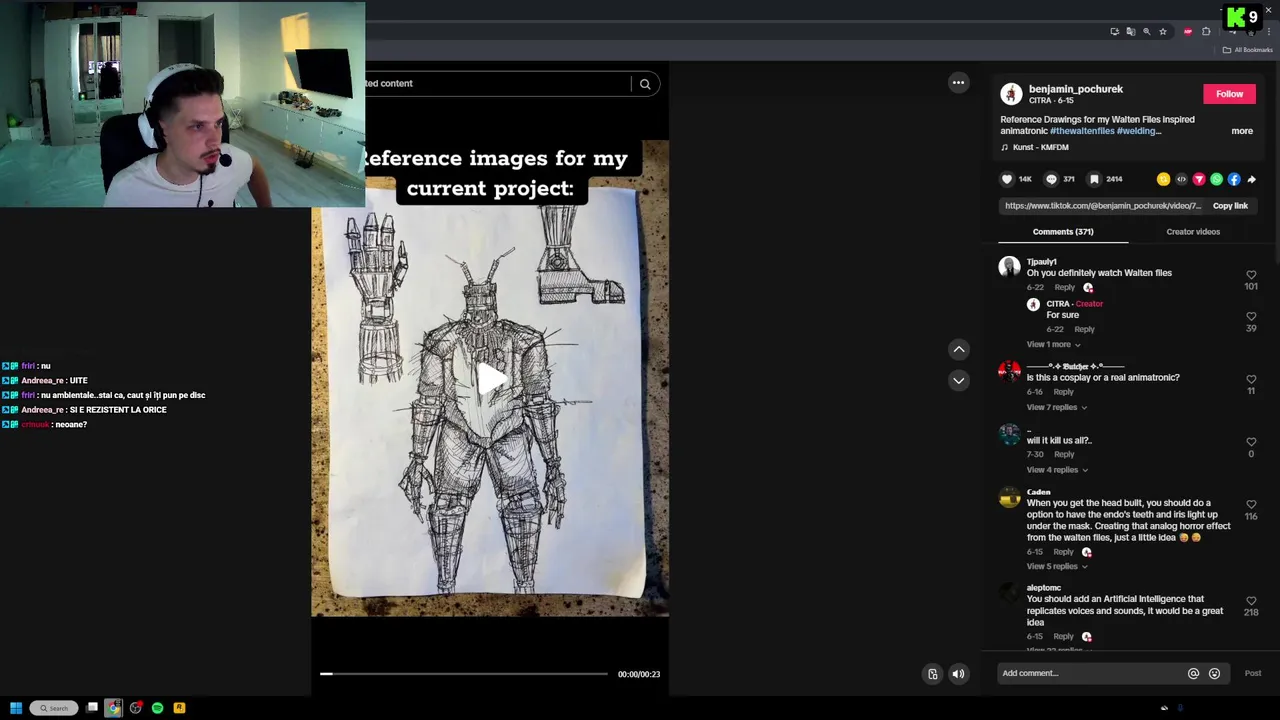
Task: Bookmark the video showing 2414 saves
Action: [1094, 179]
